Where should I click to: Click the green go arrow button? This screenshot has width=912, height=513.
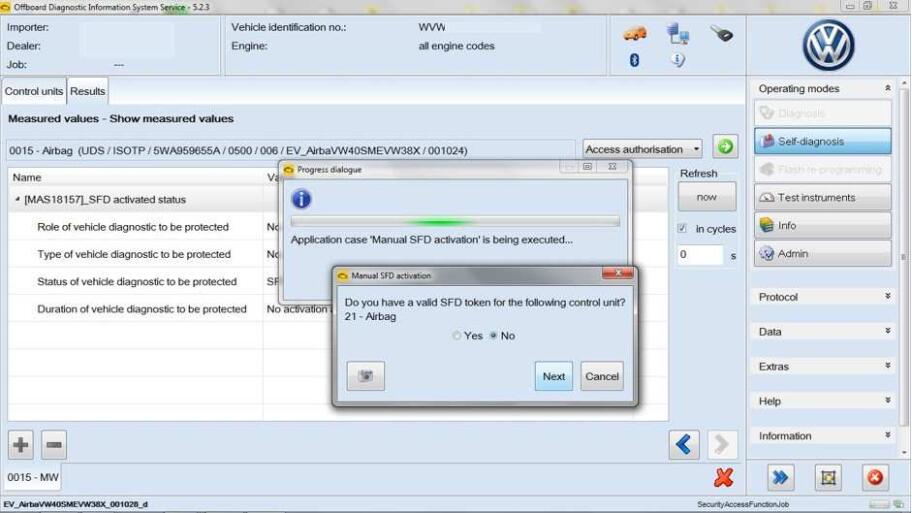(725, 147)
